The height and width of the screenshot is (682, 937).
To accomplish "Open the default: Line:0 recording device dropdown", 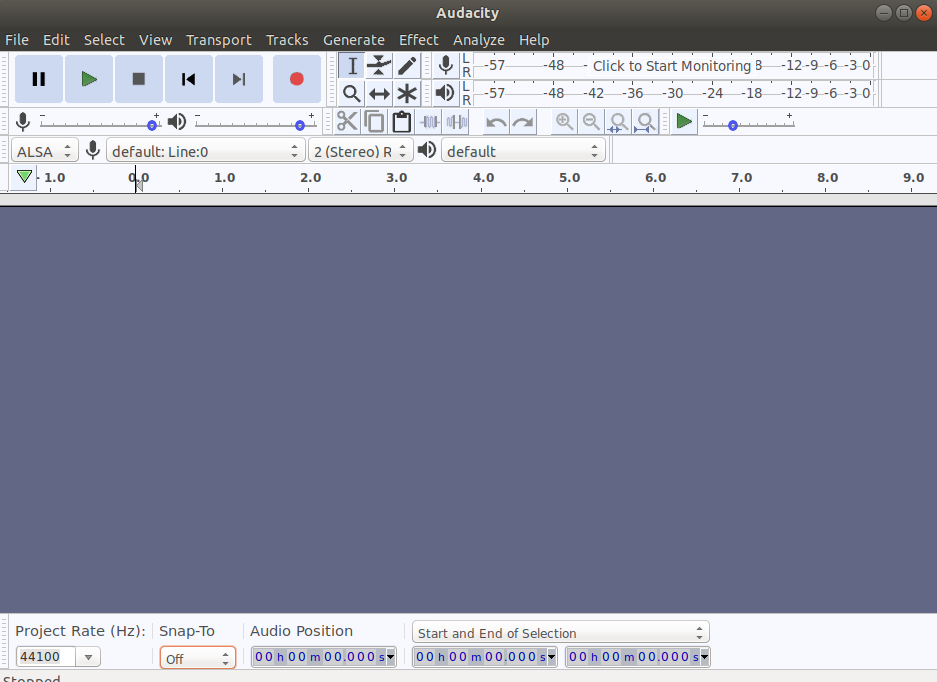I will coord(206,151).
